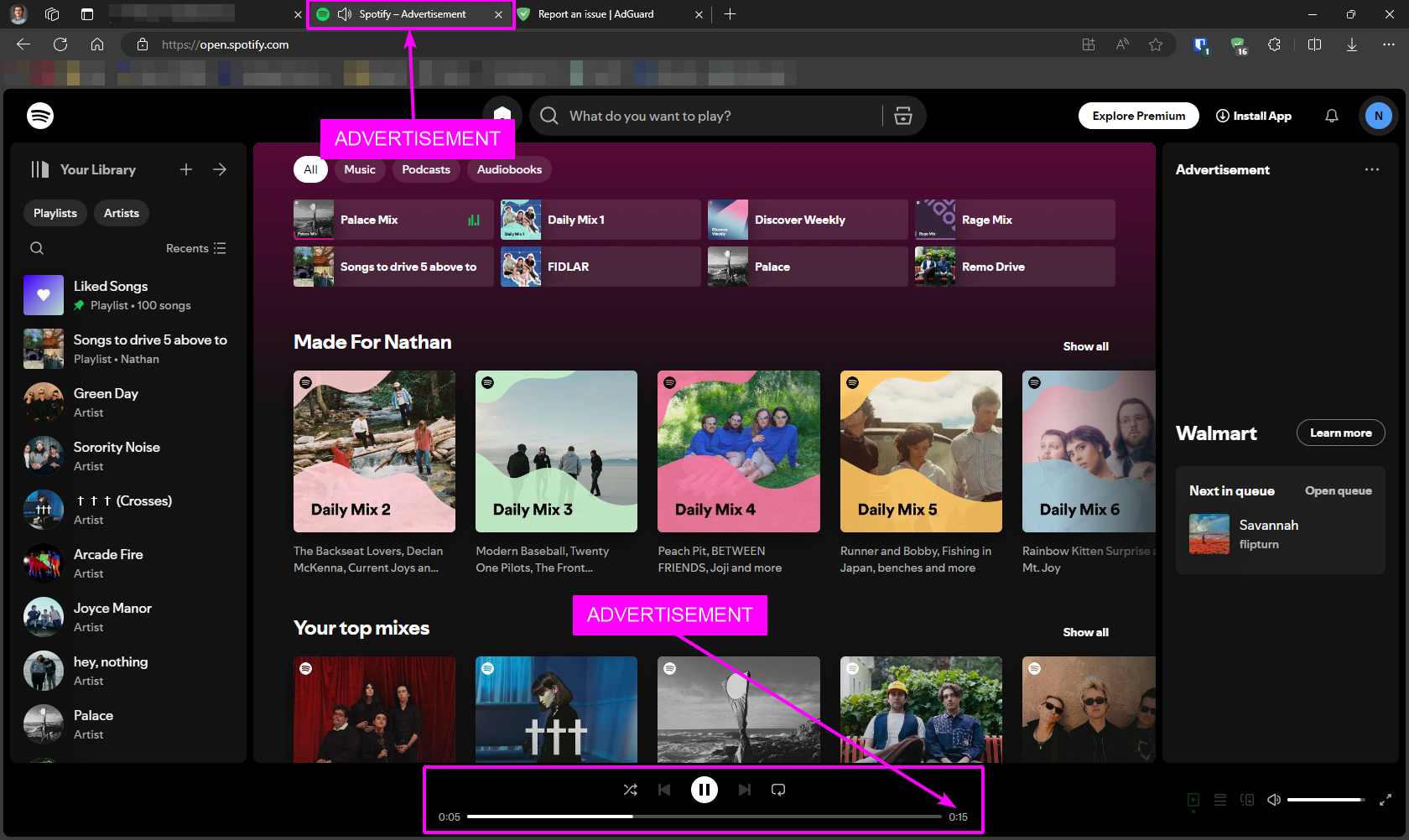Screen dimensions: 1409x840
Task: Open FIDLAR shortcut
Action: [x=601, y=267]
